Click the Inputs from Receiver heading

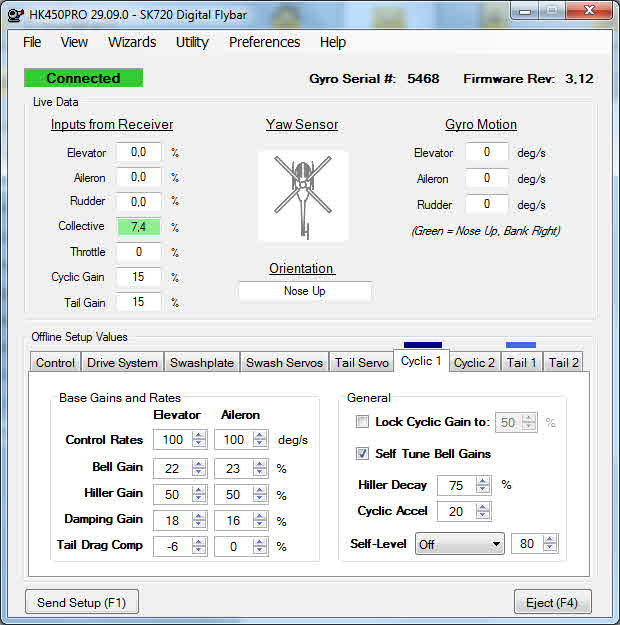click(112, 124)
